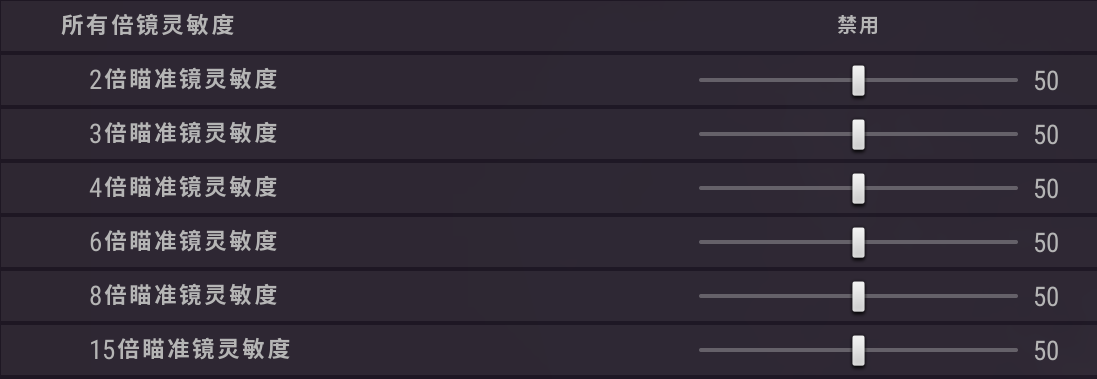
Task: Click the 15倍瞄准镜灵敏度 label
Action: point(190,349)
